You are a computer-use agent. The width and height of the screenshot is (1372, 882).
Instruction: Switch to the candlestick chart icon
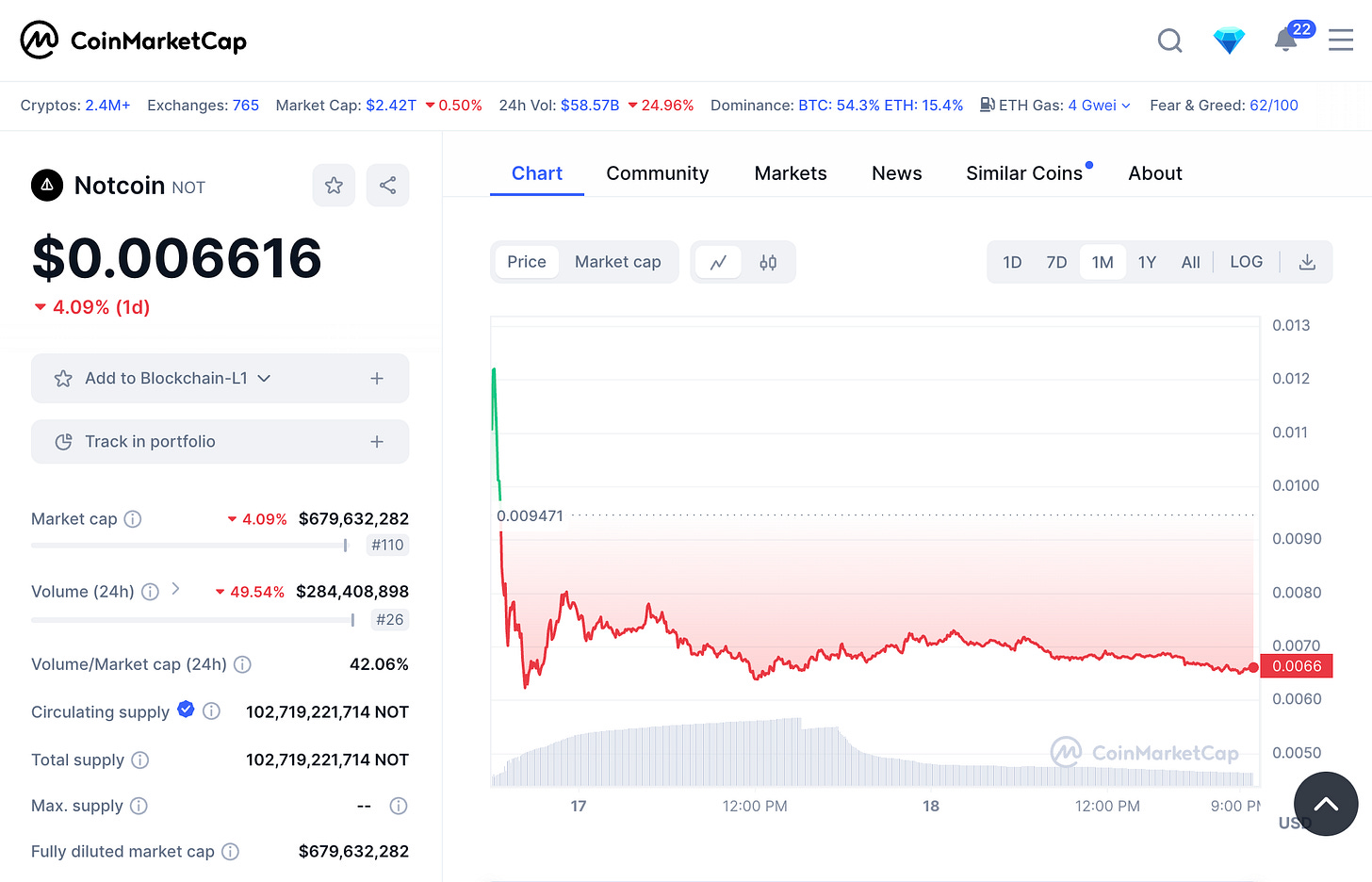click(768, 262)
